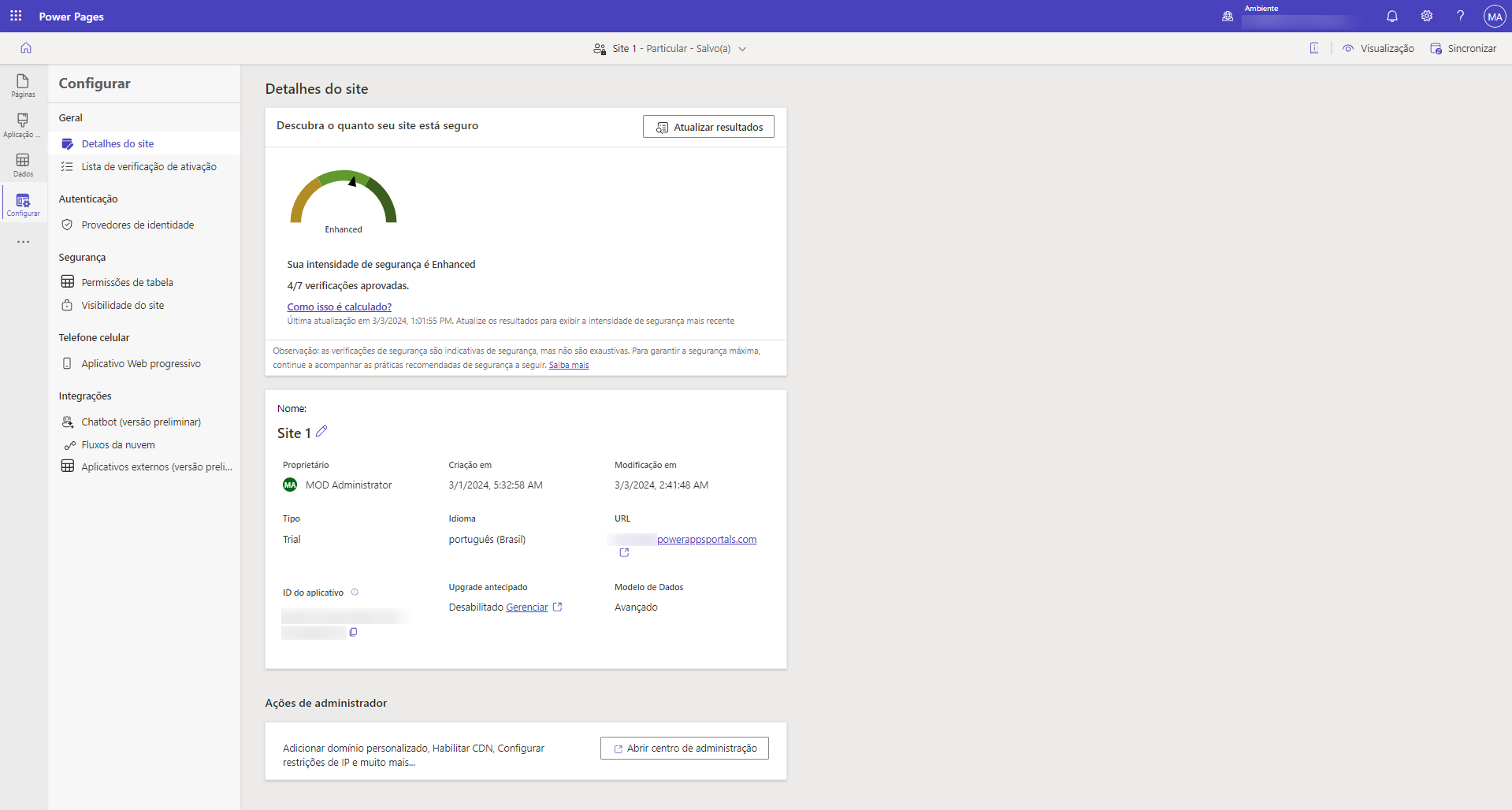
Task: Open the Dados workspace
Action: tap(23, 165)
